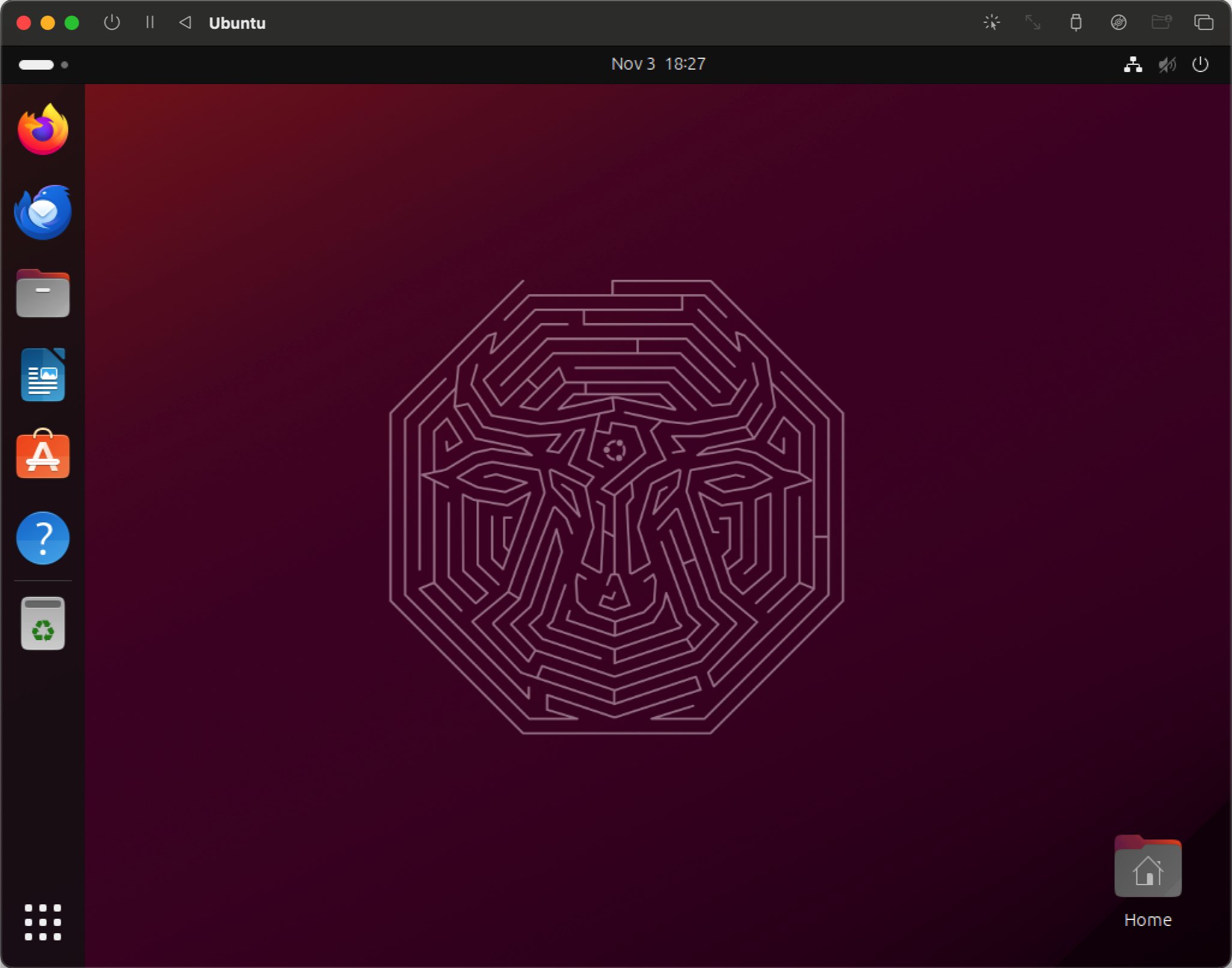Click the resize display arrows icon

tap(1033, 23)
